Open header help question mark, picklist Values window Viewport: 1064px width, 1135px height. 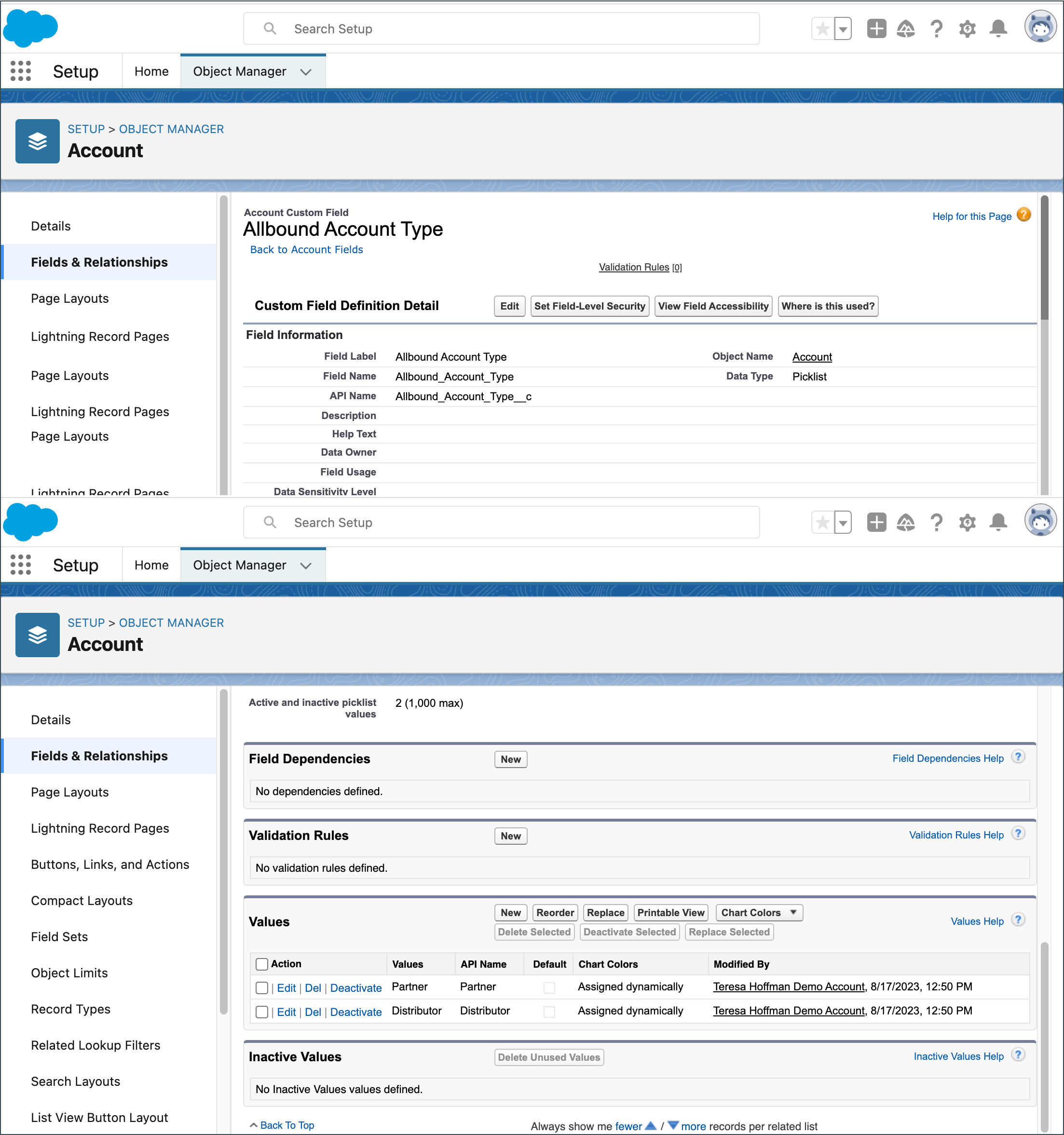(936, 522)
